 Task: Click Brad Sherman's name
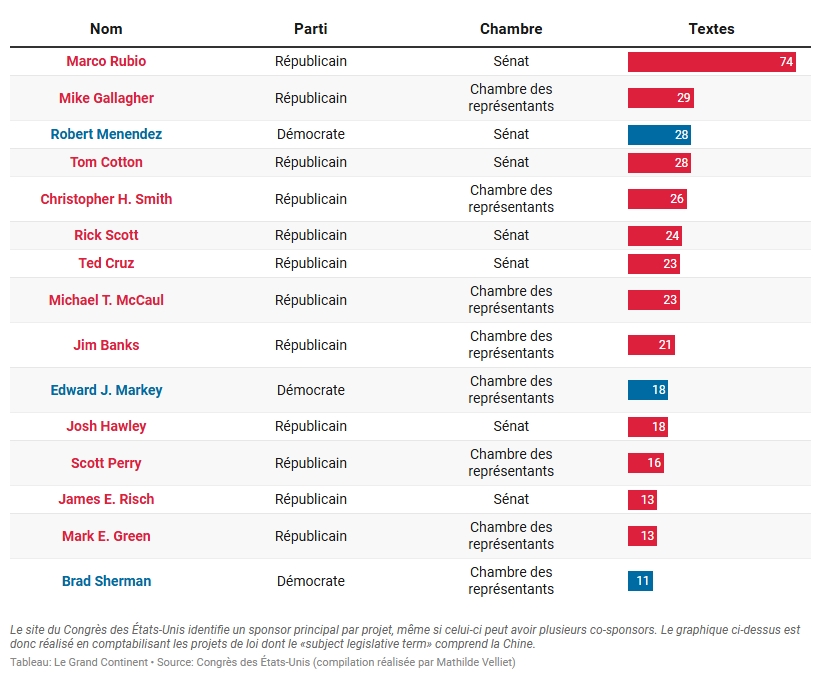point(106,581)
